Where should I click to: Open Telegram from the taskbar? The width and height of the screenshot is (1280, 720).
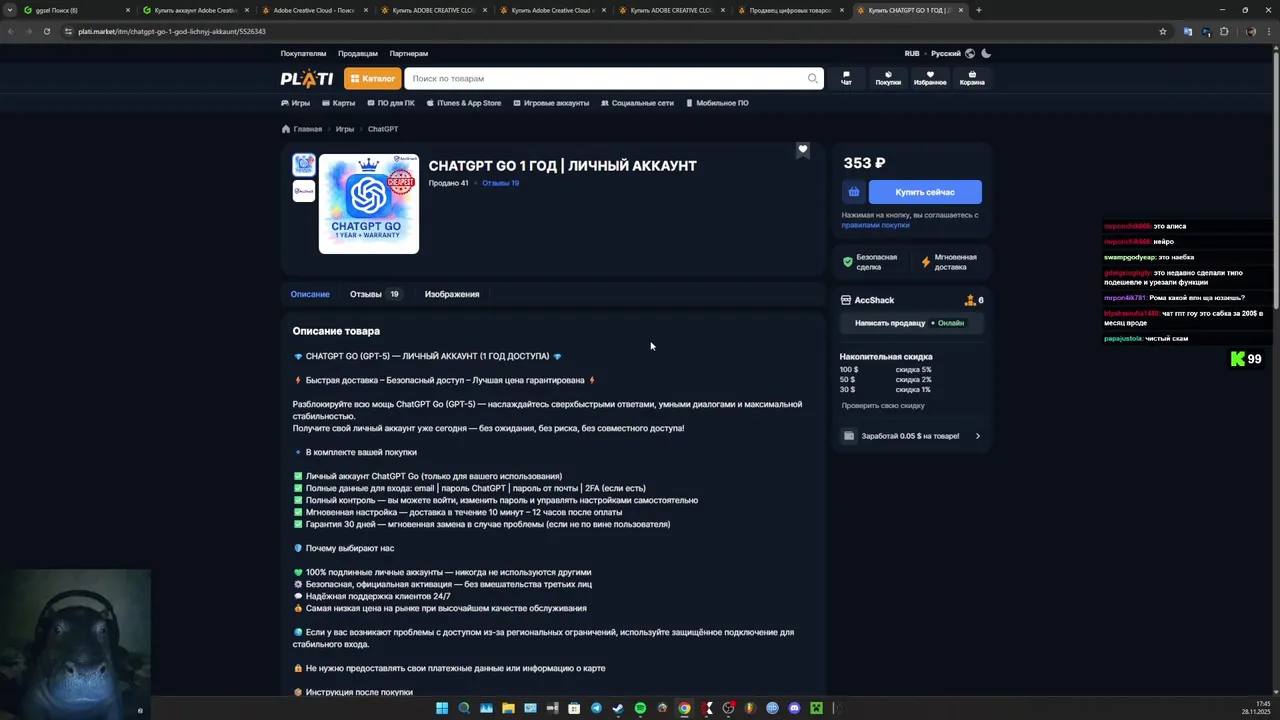[x=596, y=708]
